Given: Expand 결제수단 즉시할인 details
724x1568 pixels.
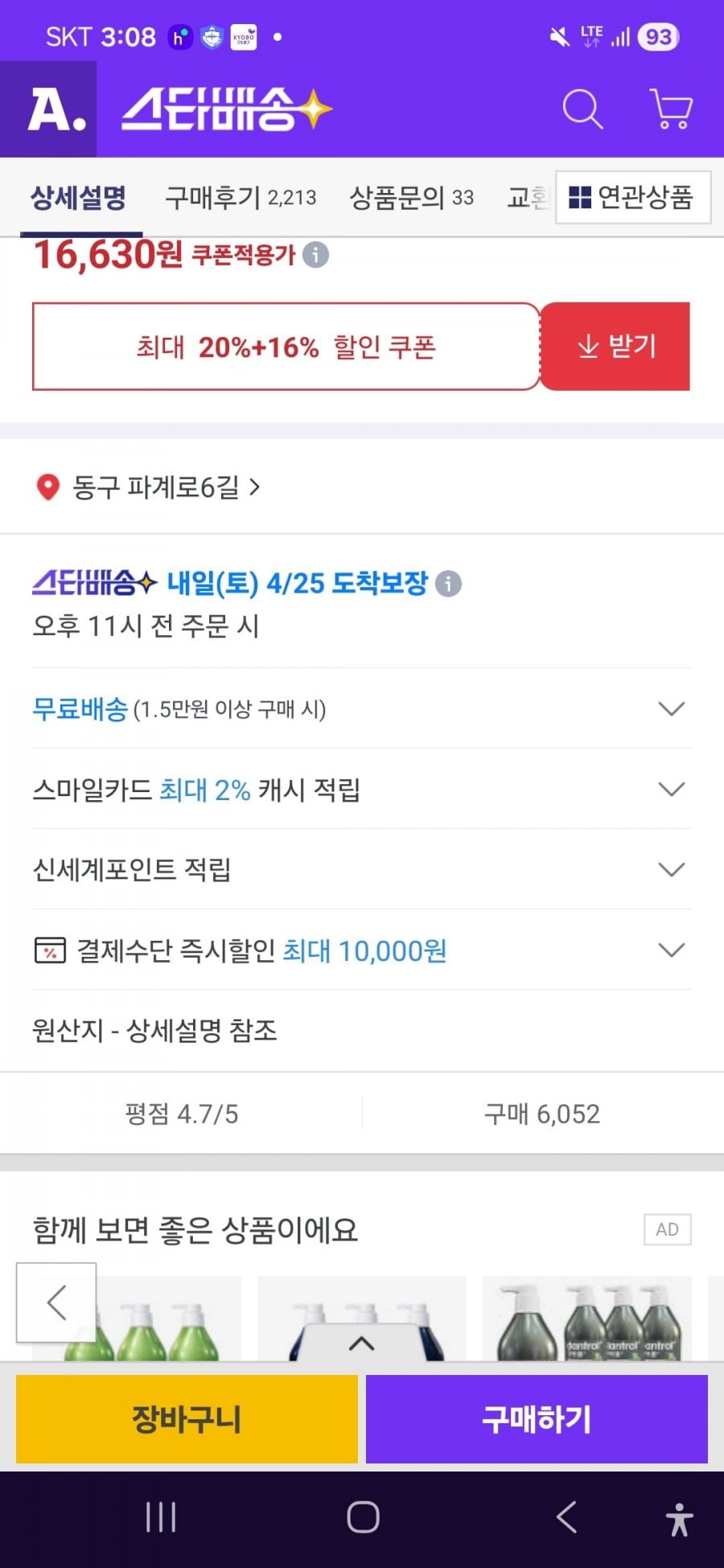Looking at the screenshot, I should 671,950.
